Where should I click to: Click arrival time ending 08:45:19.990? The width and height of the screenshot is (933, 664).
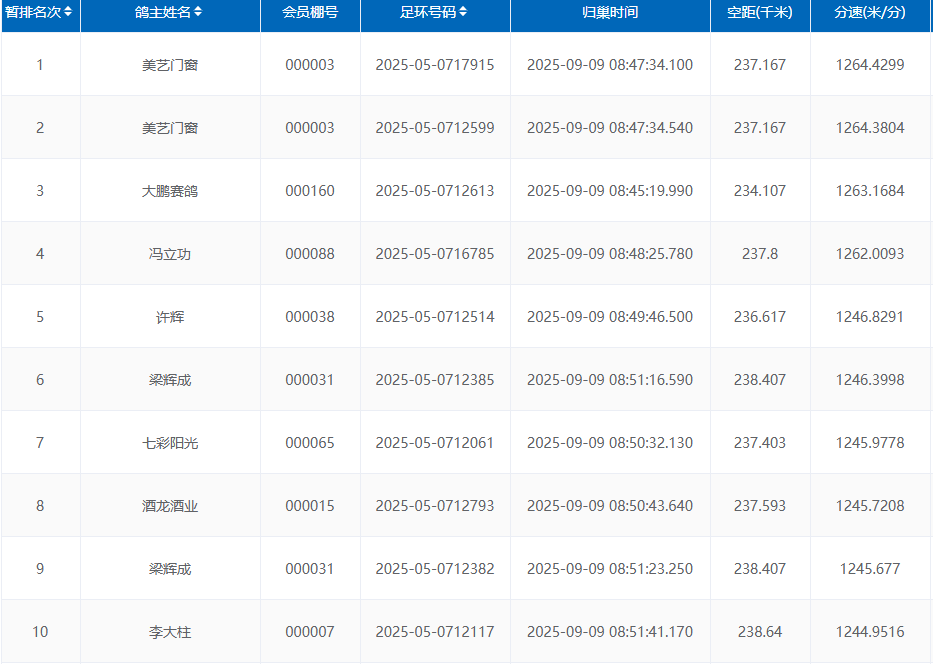(610, 191)
